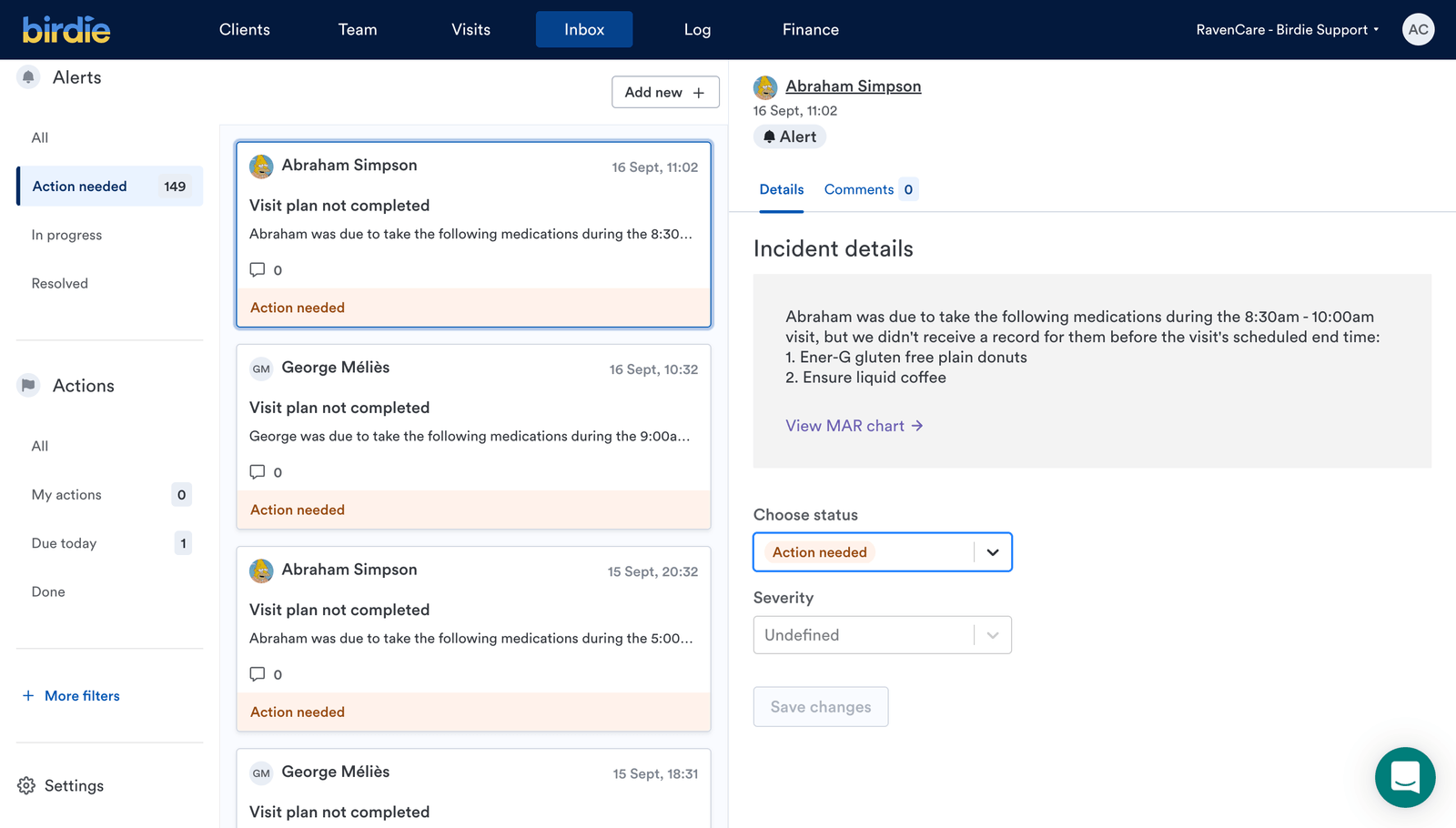Expand the Choose status dropdown
Image resolution: width=1456 pixels, height=828 pixels.
[x=992, y=552]
